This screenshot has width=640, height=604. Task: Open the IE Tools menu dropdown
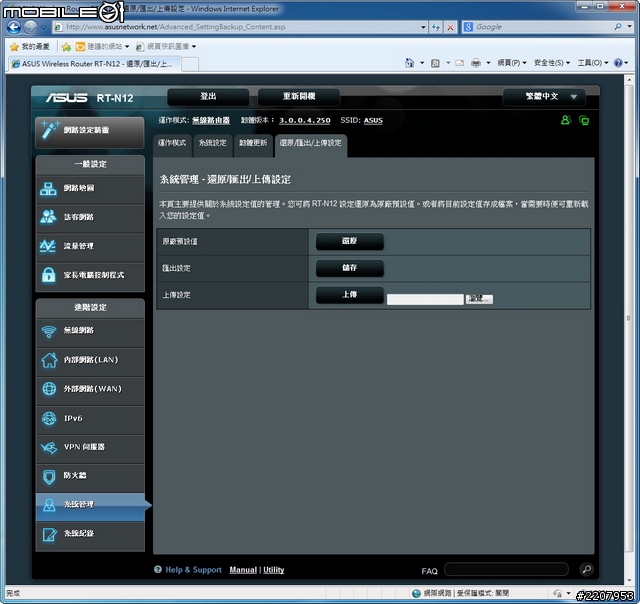(x=593, y=63)
